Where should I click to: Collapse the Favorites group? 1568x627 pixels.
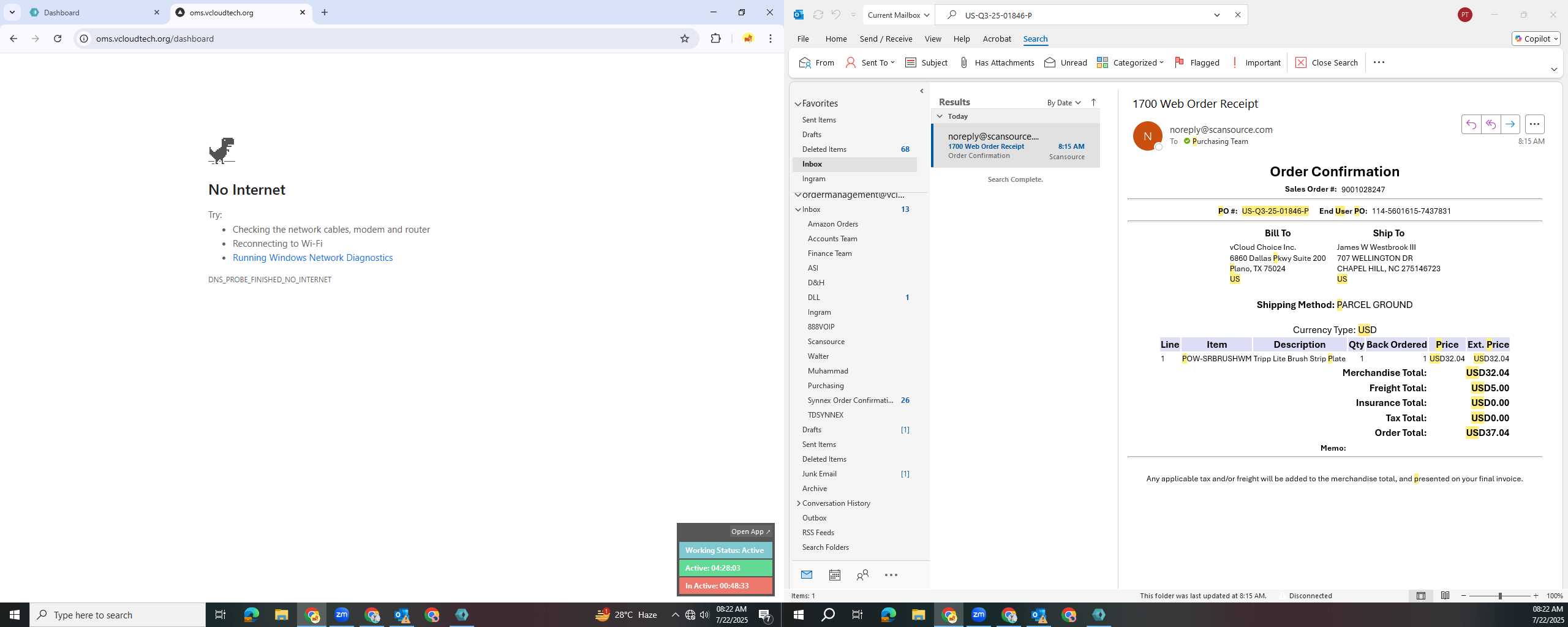(x=798, y=104)
